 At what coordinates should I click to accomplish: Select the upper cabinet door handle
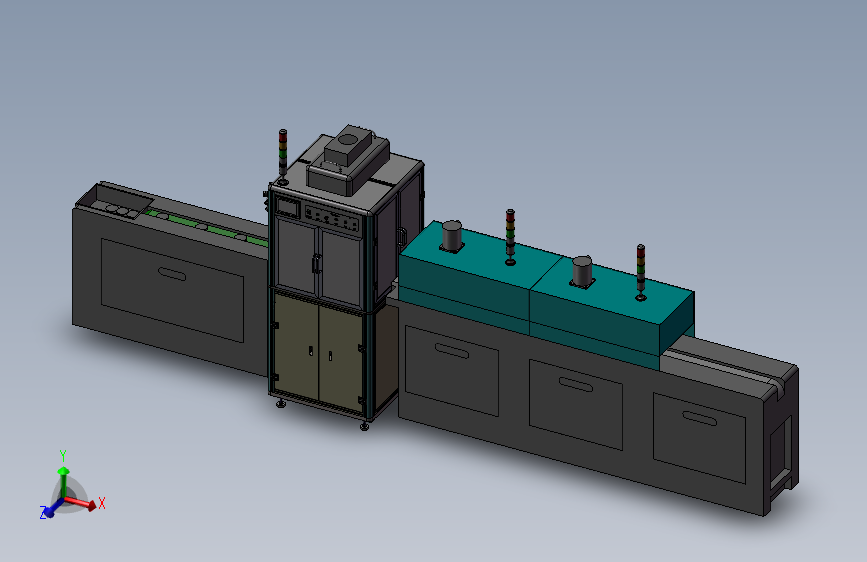316,263
